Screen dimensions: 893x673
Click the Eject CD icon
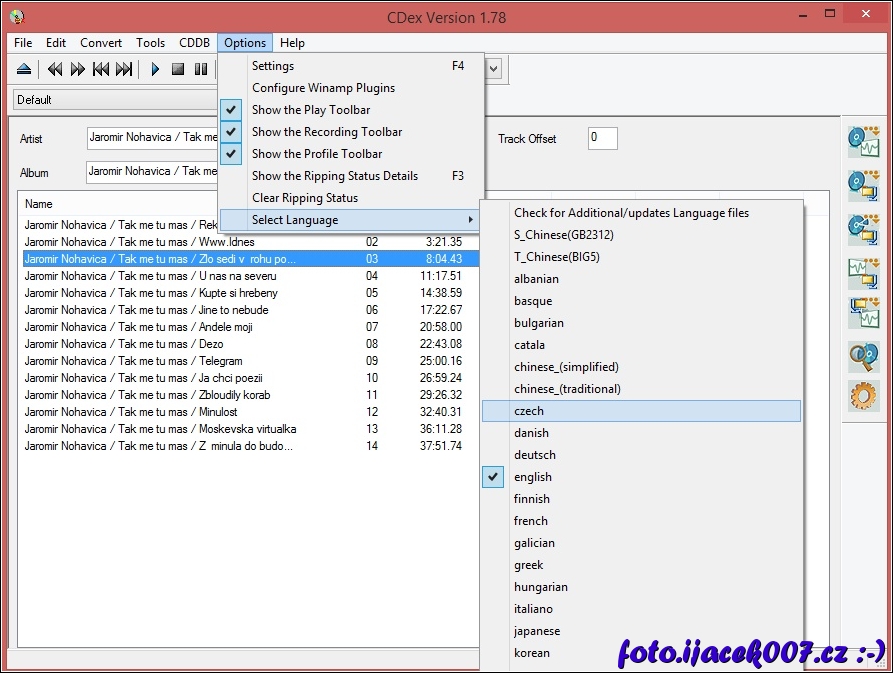(24, 69)
